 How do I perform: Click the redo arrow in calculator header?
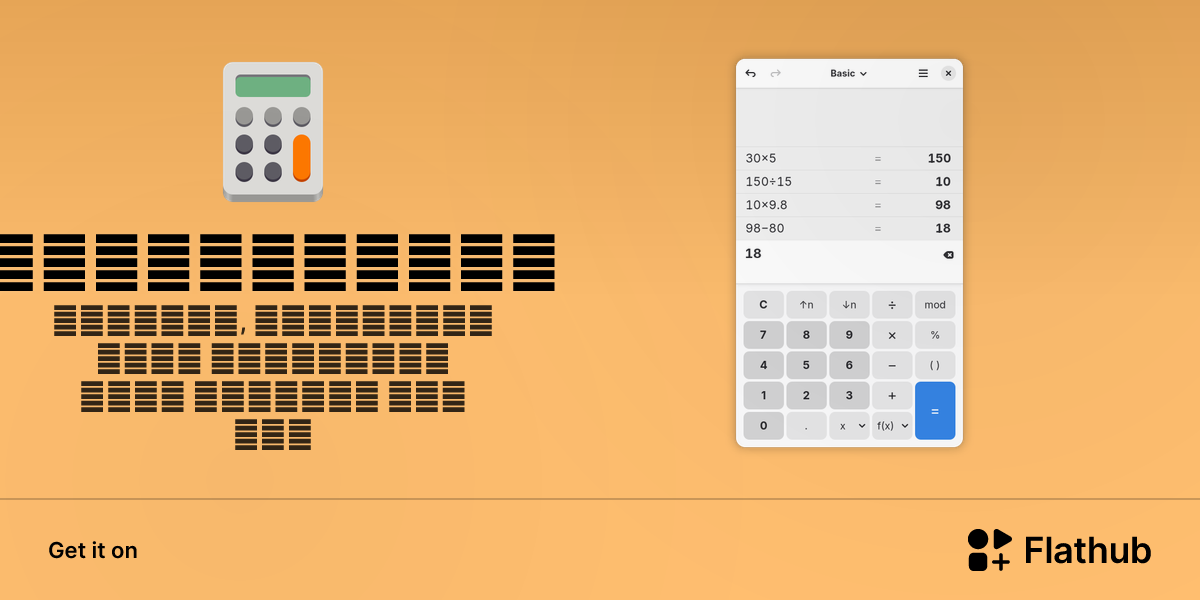[775, 73]
